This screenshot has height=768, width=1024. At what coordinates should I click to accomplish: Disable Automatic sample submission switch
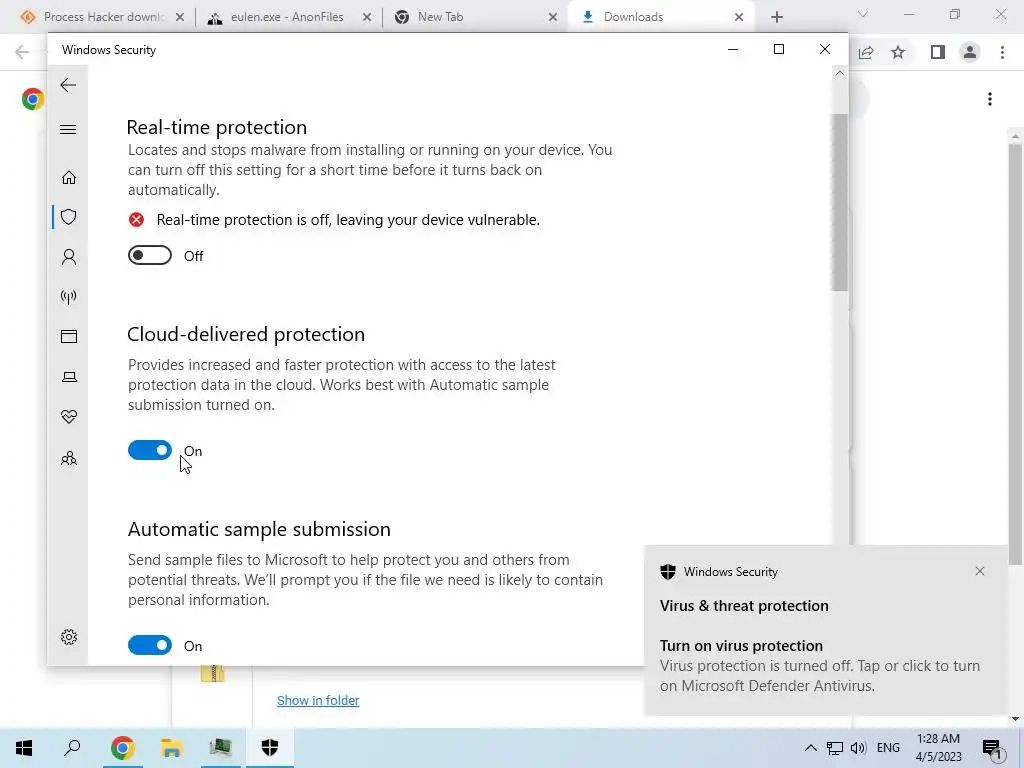coord(150,645)
